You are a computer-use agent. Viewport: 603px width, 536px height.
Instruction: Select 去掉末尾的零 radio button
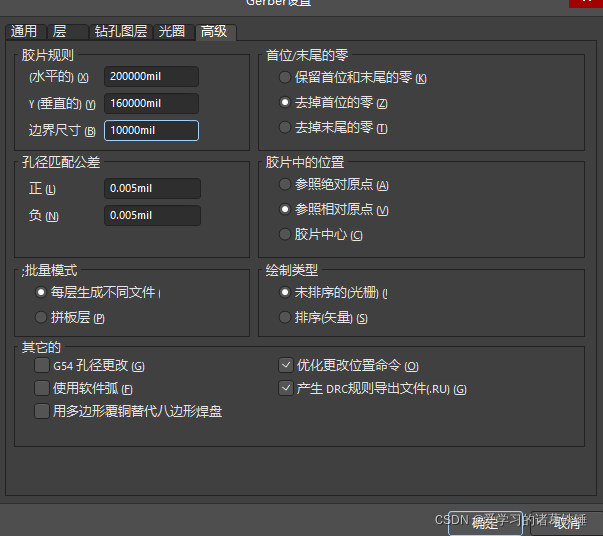(x=287, y=128)
